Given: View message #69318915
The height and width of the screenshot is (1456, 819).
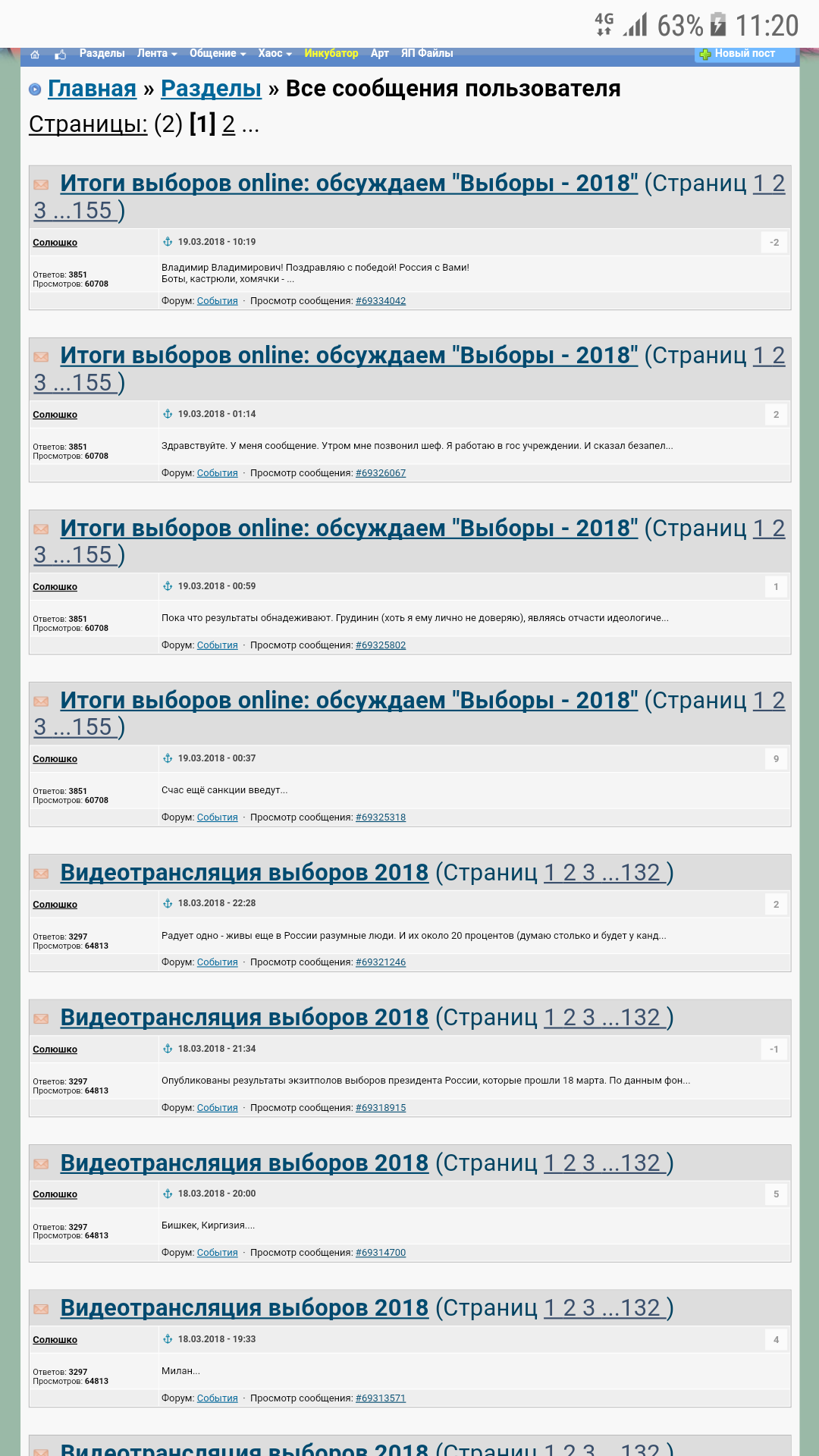Looking at the screenshot, I should click(x=381, y=1108).
